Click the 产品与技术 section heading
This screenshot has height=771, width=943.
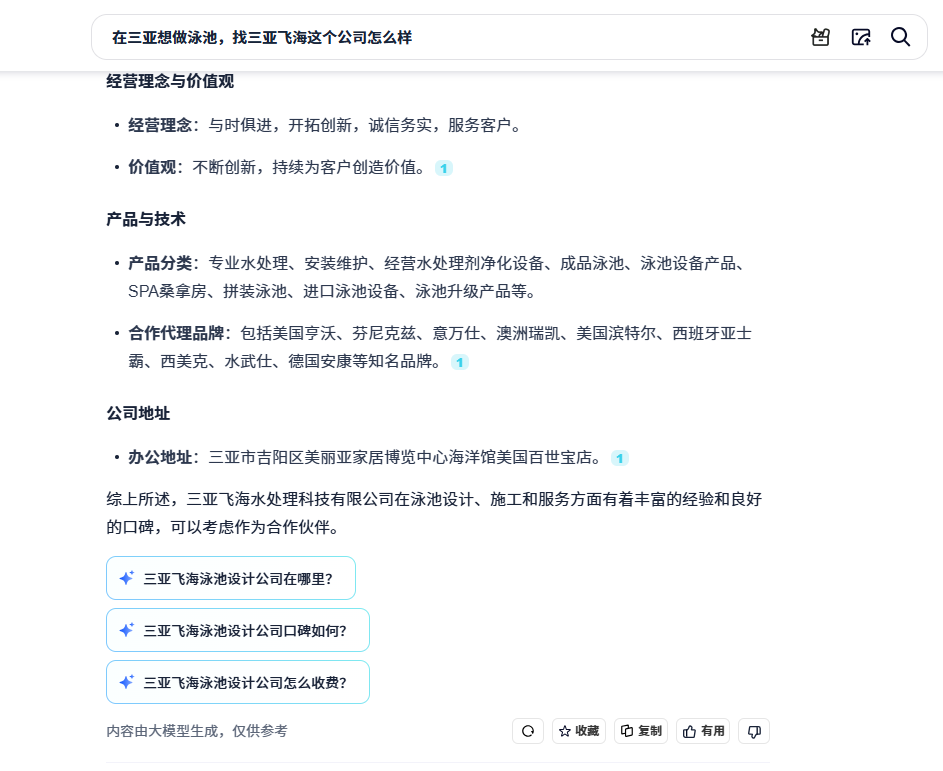[x=146, y=219]
